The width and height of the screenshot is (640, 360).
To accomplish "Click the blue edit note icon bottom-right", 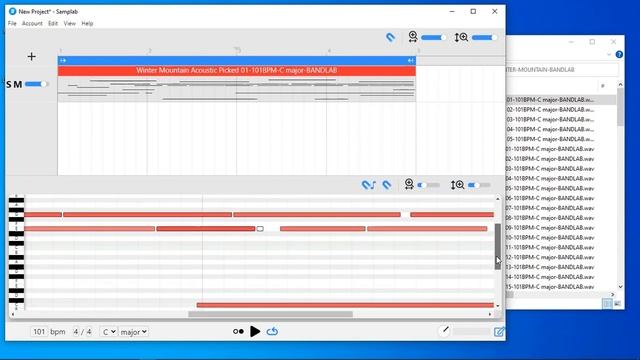I will 499,331.
